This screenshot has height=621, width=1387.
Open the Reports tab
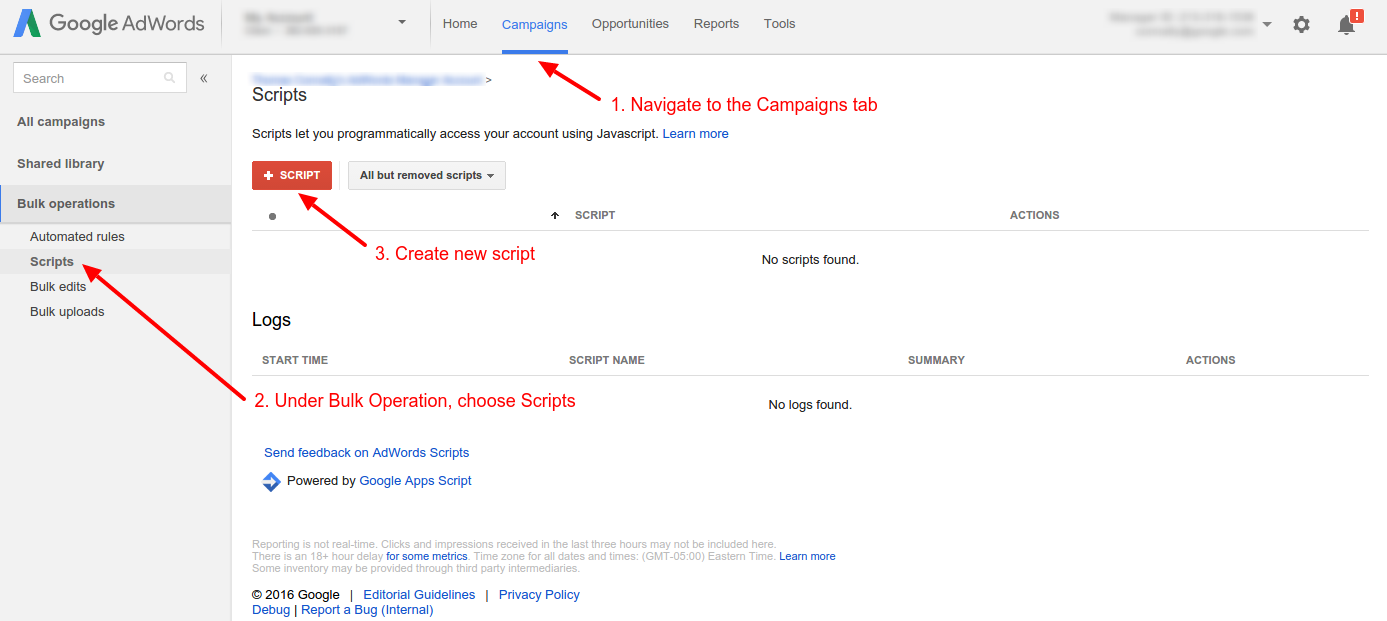(716, 24)
